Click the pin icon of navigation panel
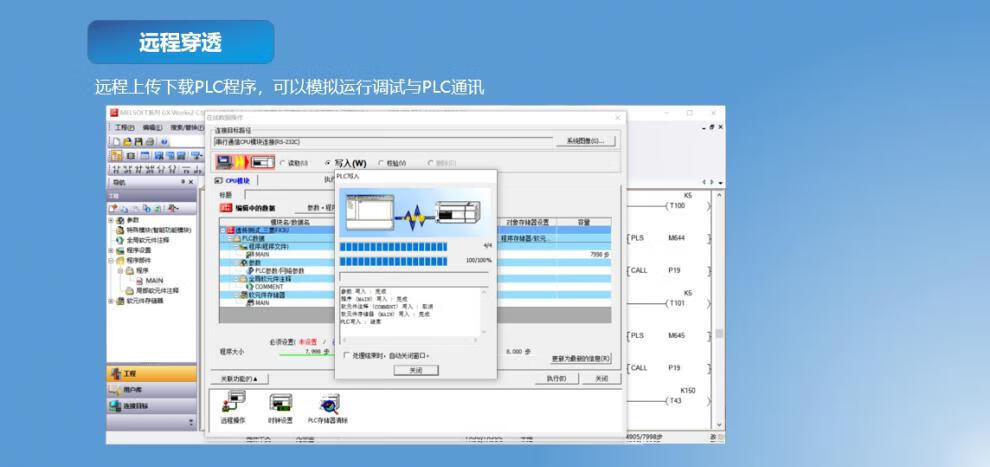This screenshot has height=467, width=990. pyautogui.click(x=183, y=182)
